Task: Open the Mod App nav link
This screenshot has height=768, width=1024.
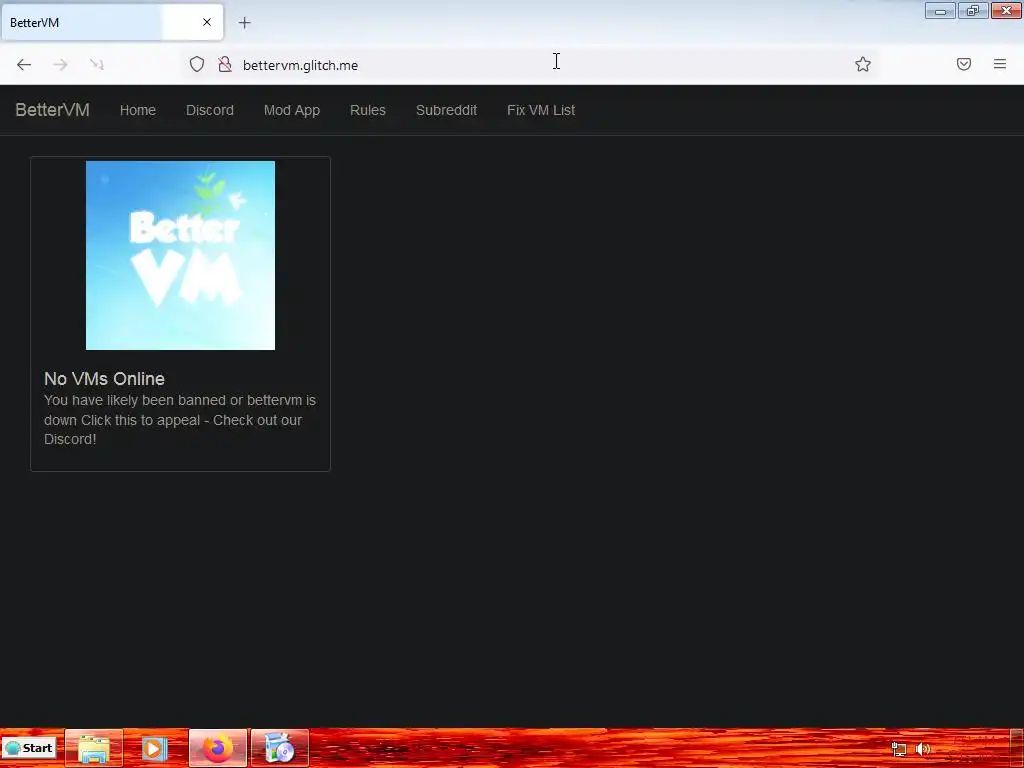Action: pos(292,110)
